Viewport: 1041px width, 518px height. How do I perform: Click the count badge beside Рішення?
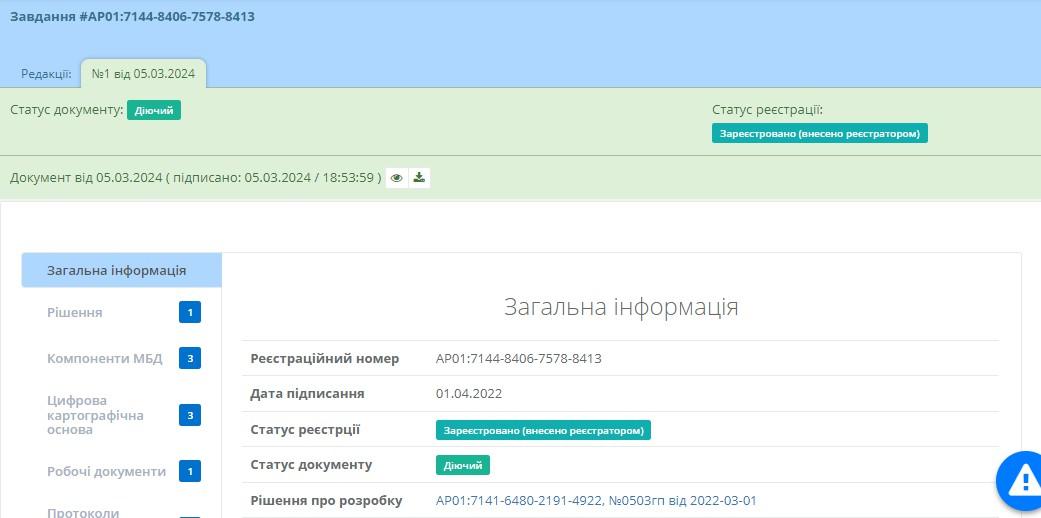coord(190,313)
